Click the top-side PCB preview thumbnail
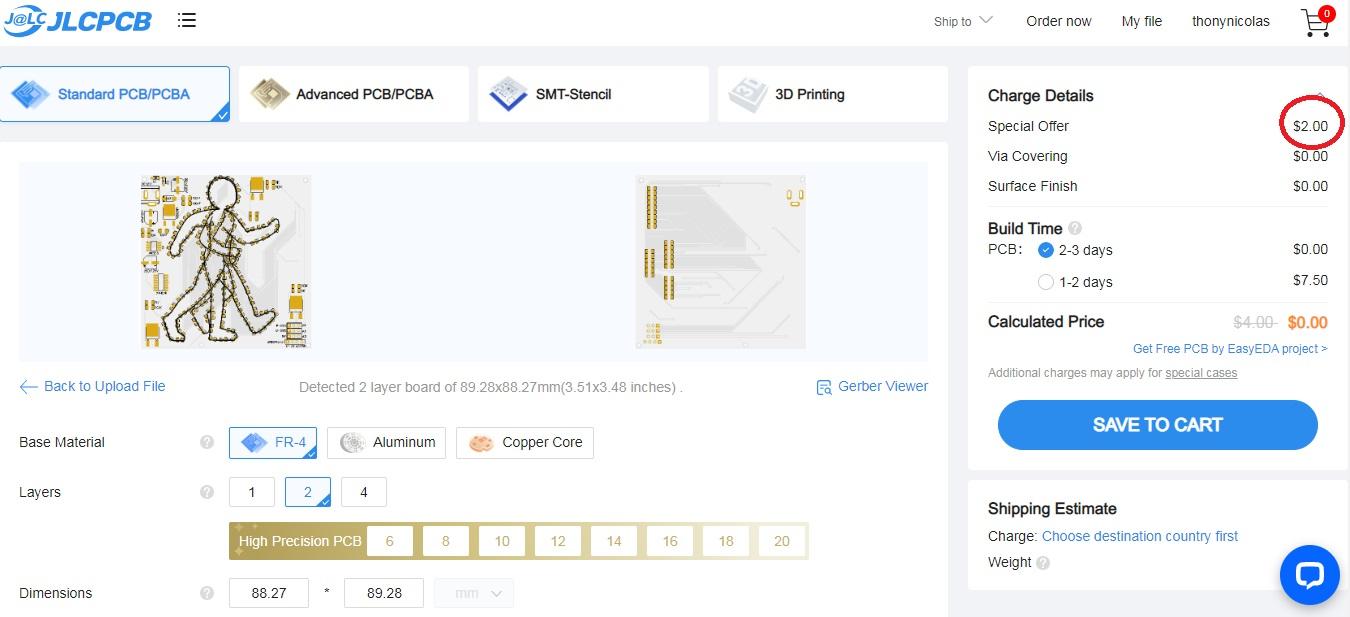The width and height of the screenshot is (1350, 617). point(226,261)
